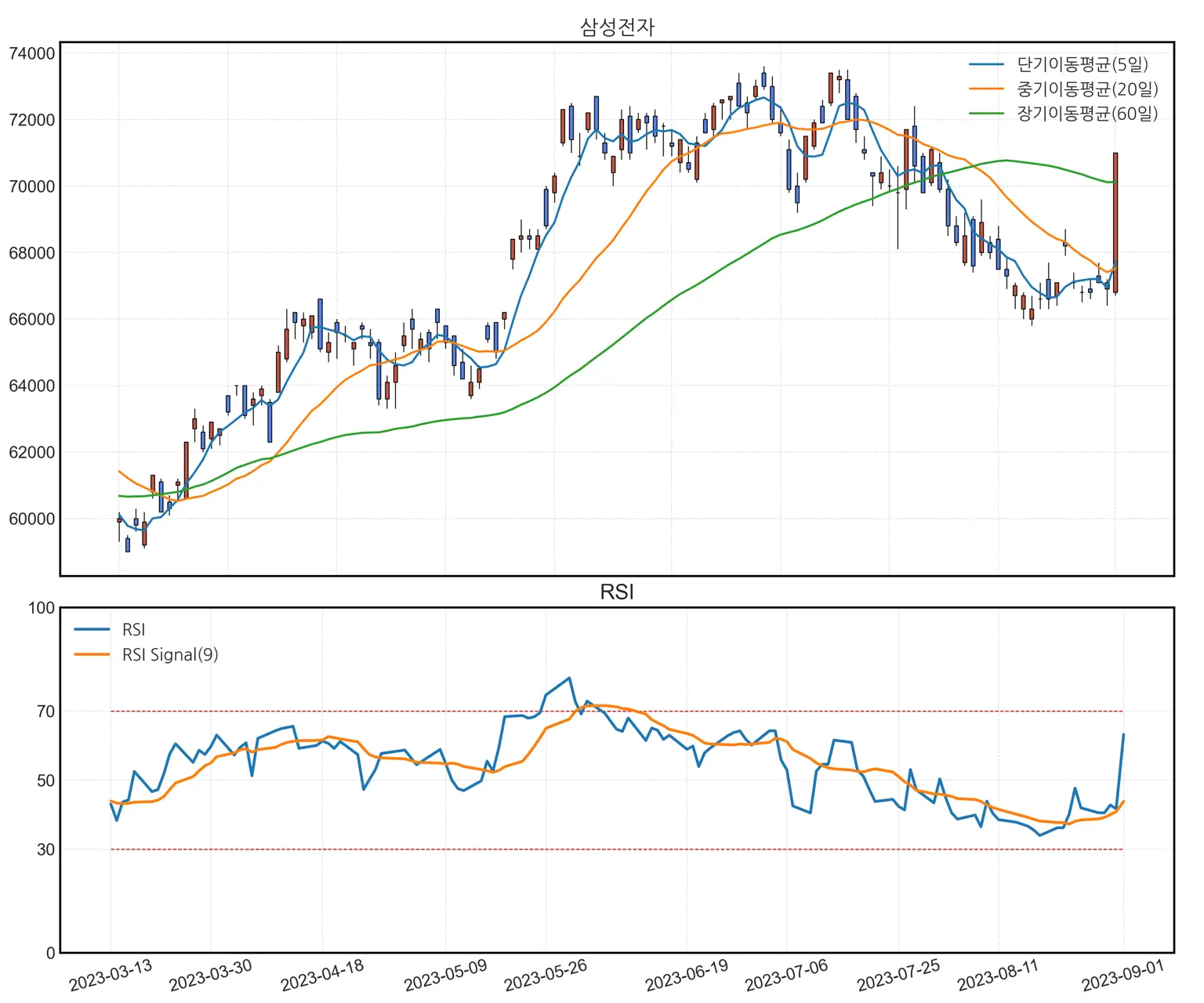Click the green line swatch for 장기이동평균(60일)

tap(986, 114)
